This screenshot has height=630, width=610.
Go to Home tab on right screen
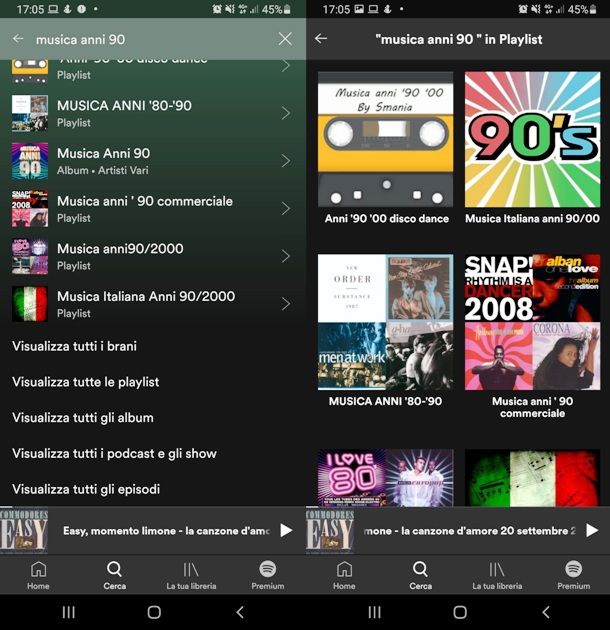[x=344, y=575]
